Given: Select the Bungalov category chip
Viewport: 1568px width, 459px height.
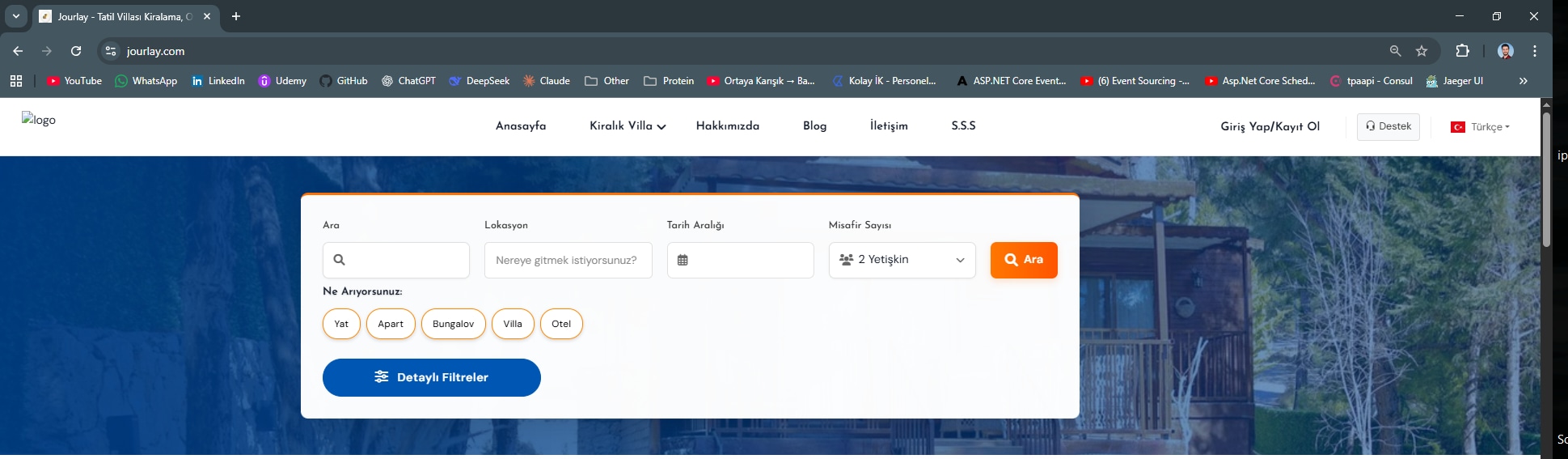Looking at the screenshot, I should pos(453,324).
